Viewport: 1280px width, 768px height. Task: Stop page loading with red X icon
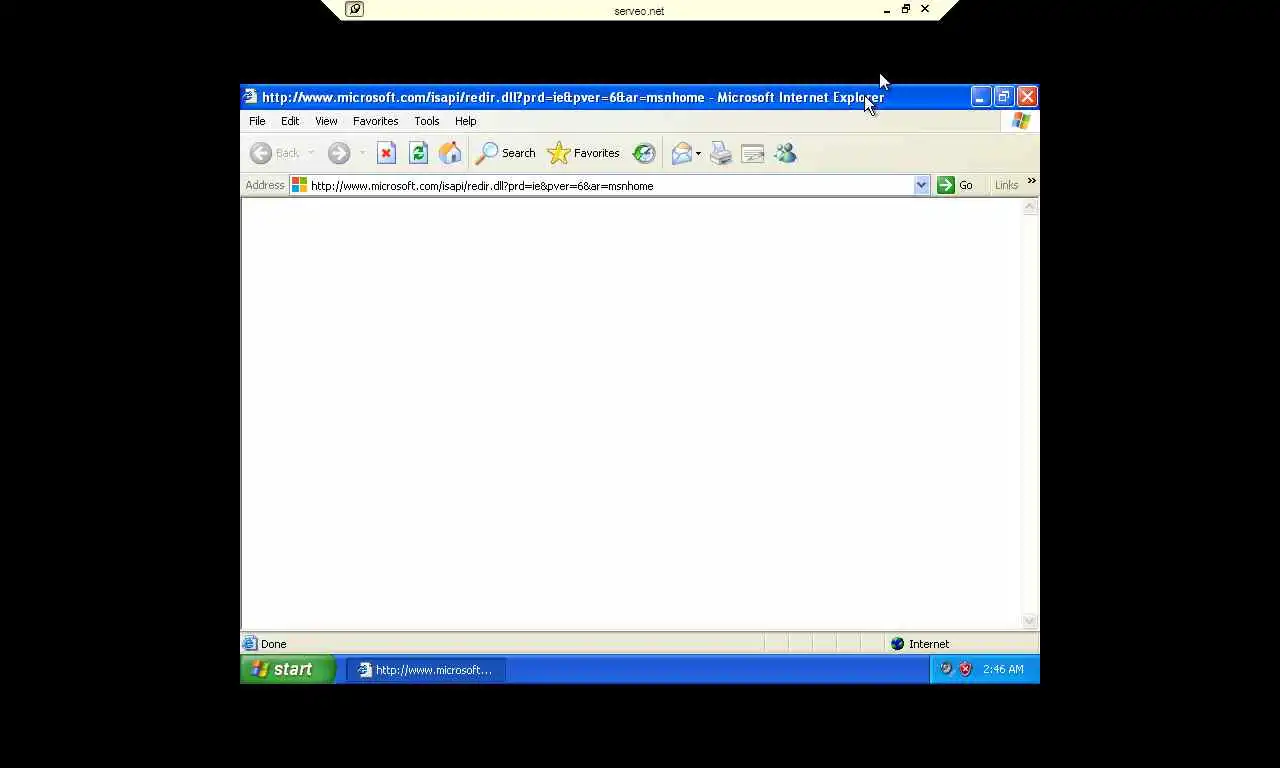(386, 153)
